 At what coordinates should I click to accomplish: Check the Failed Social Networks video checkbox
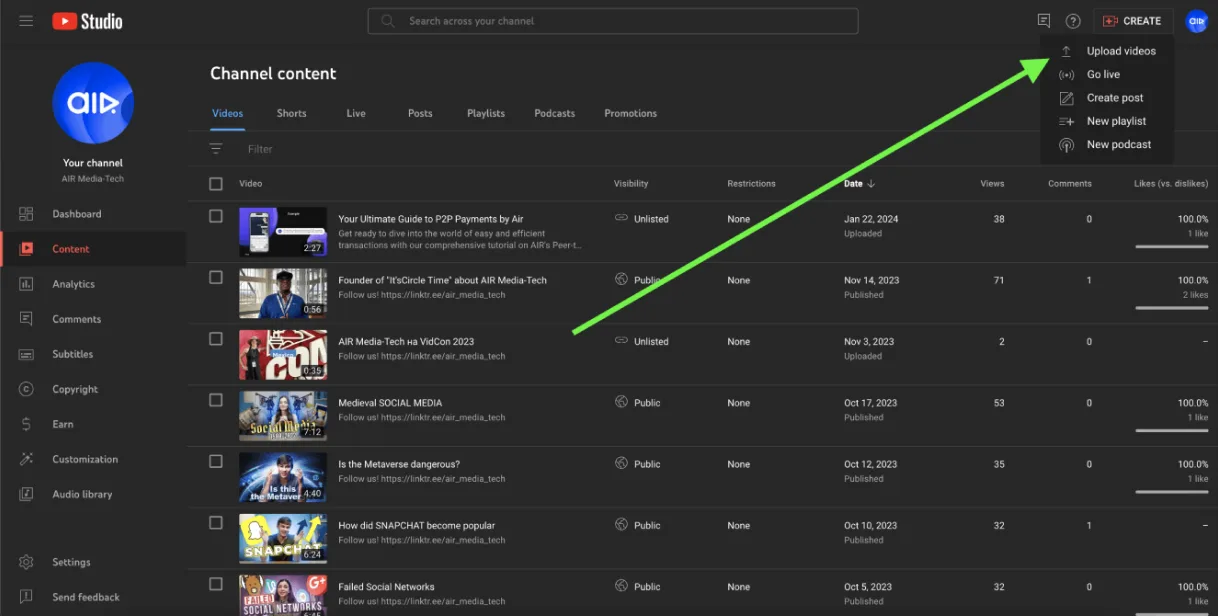pos(216,584)
